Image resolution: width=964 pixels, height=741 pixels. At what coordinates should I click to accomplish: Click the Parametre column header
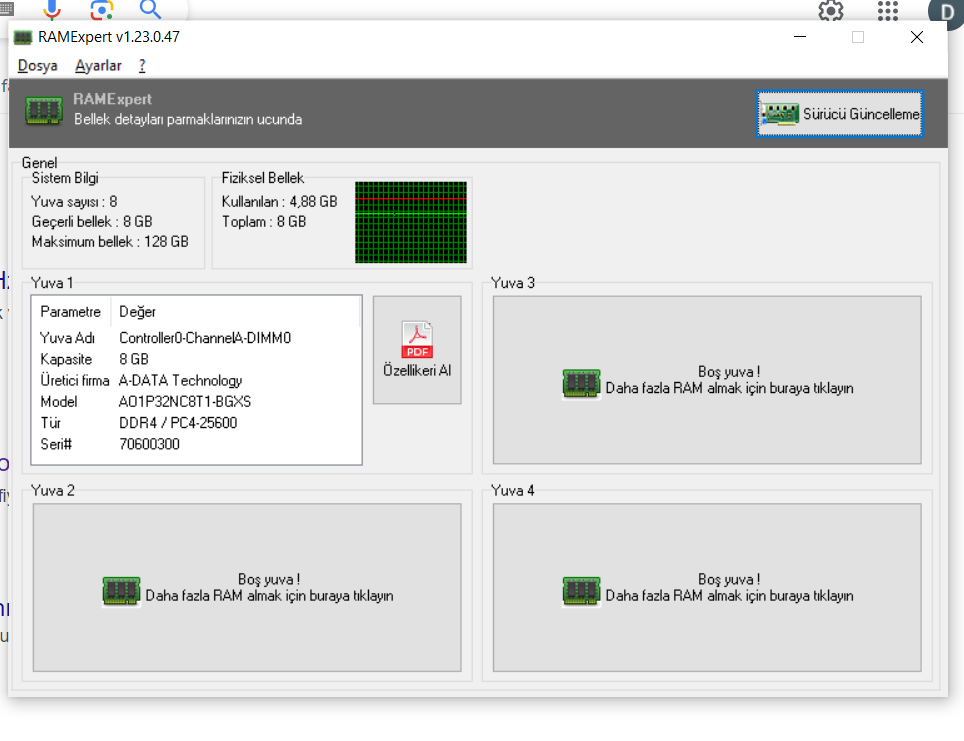[71, 312]
